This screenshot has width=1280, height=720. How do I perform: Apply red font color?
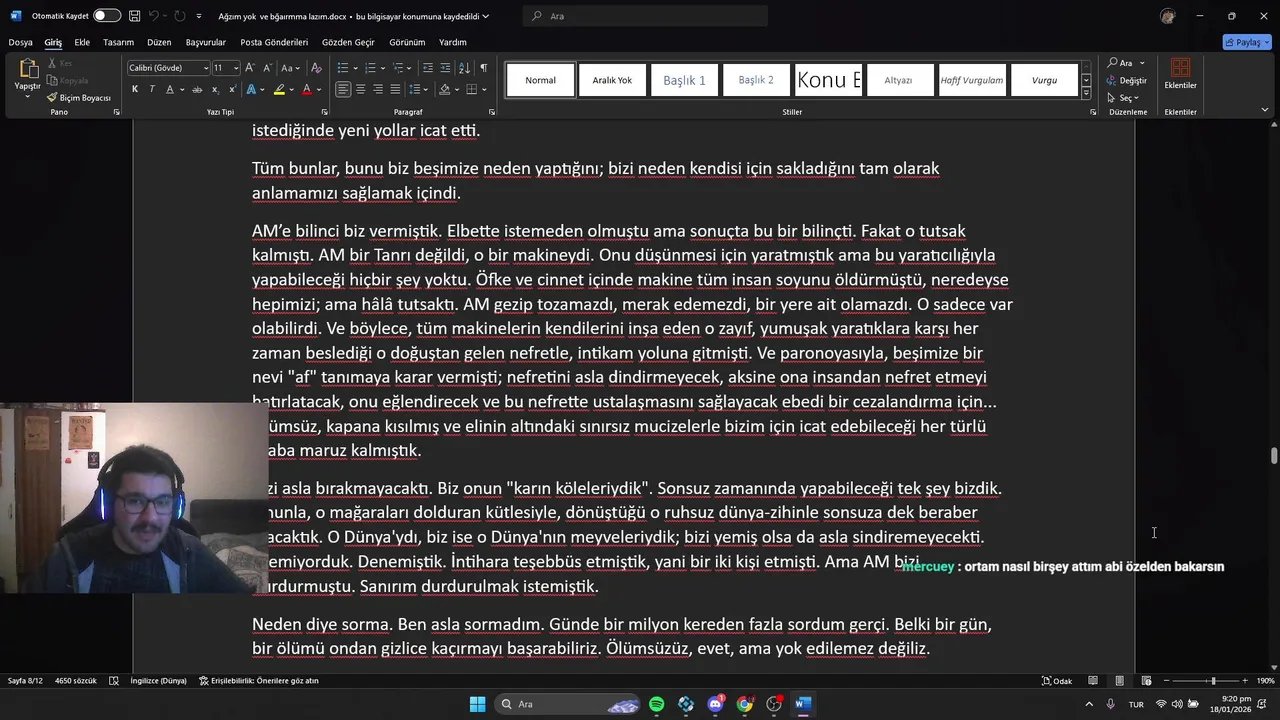click(x=307, y=90)
